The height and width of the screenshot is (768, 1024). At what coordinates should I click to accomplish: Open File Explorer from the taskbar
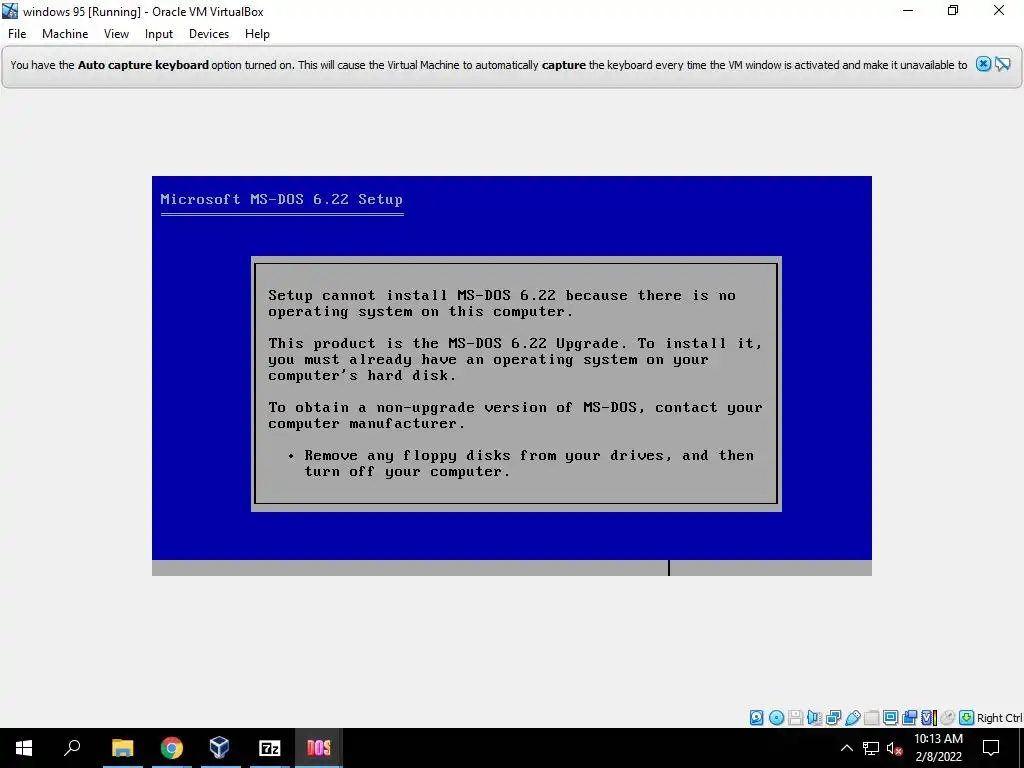(122, 748)
